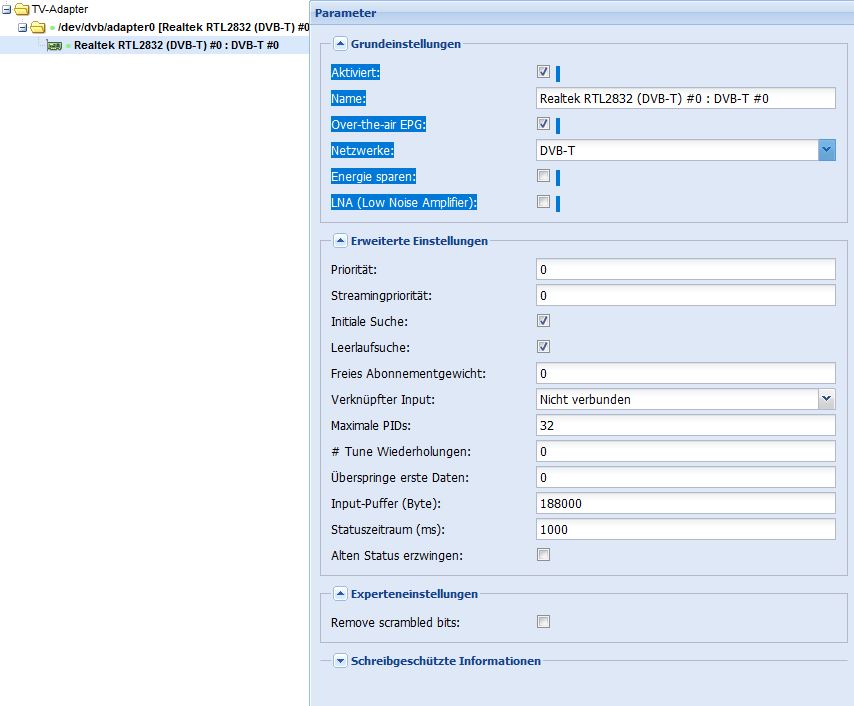Collapse the Grundeinstellungen section
Viewport: 854px width, 706px height.
(x=340, y=44)
